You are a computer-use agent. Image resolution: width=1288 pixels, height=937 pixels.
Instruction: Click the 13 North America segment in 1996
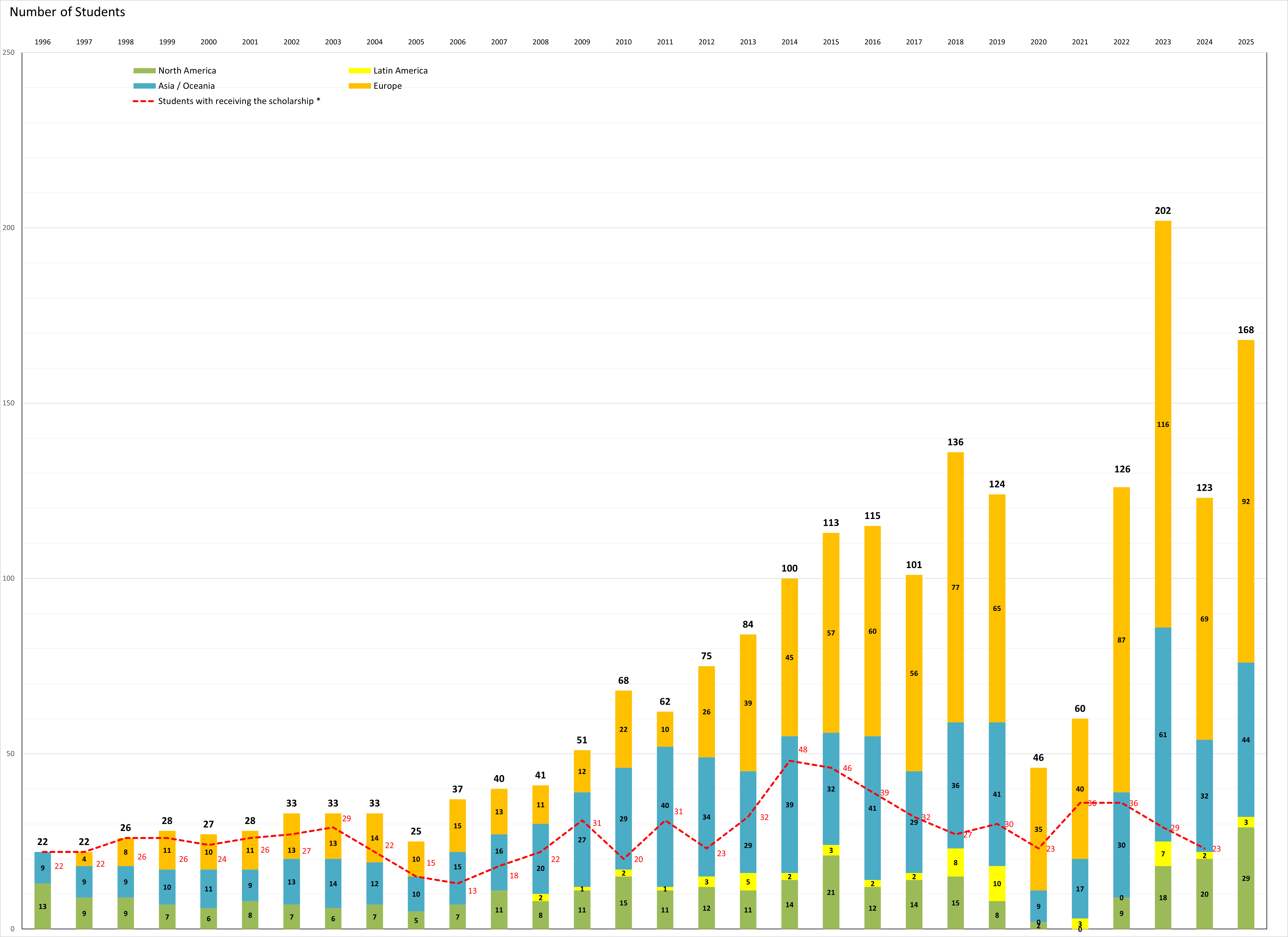pos(43,906)
